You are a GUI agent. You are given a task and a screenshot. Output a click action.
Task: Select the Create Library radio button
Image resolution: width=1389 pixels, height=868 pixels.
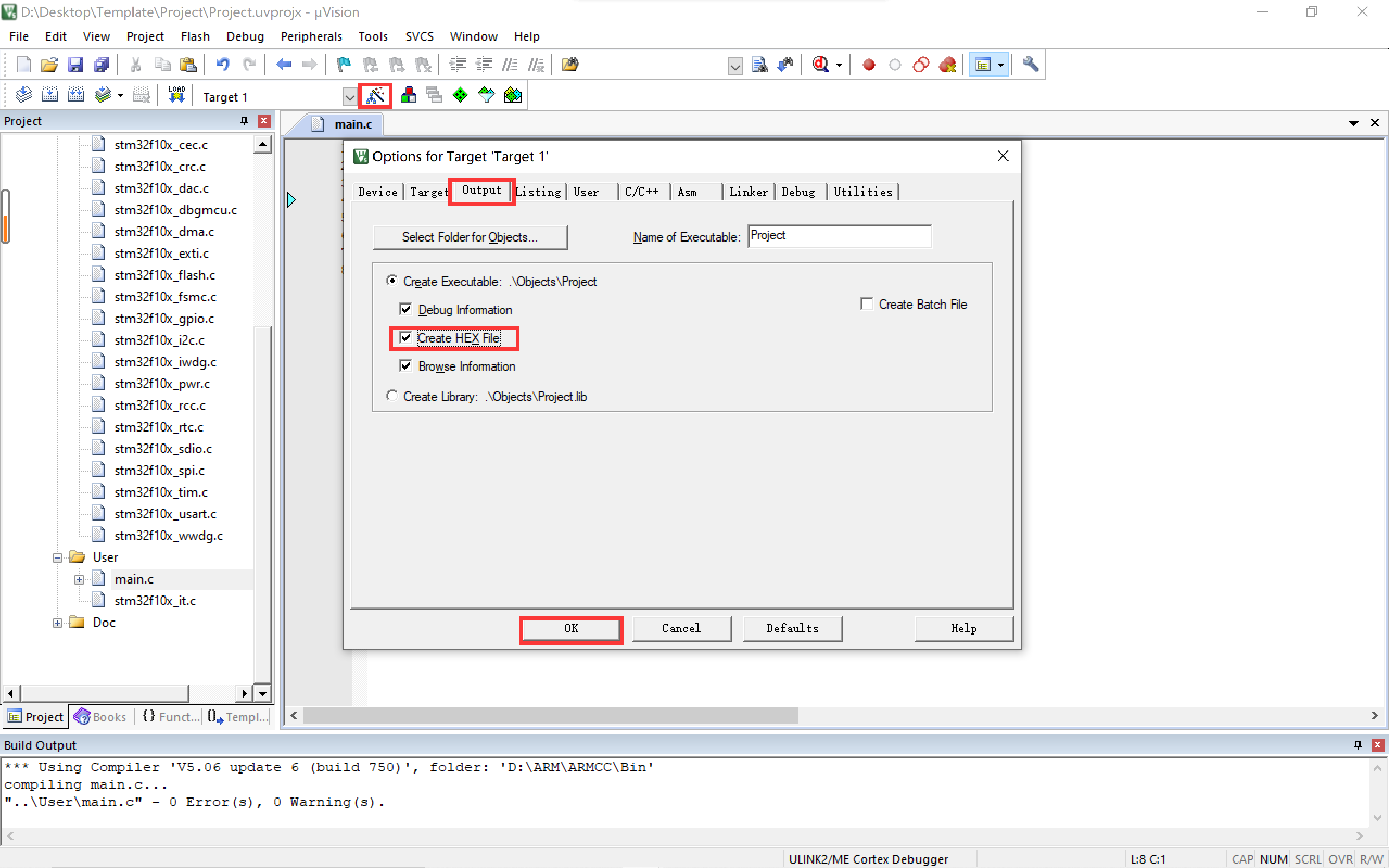tap(392, 396)
